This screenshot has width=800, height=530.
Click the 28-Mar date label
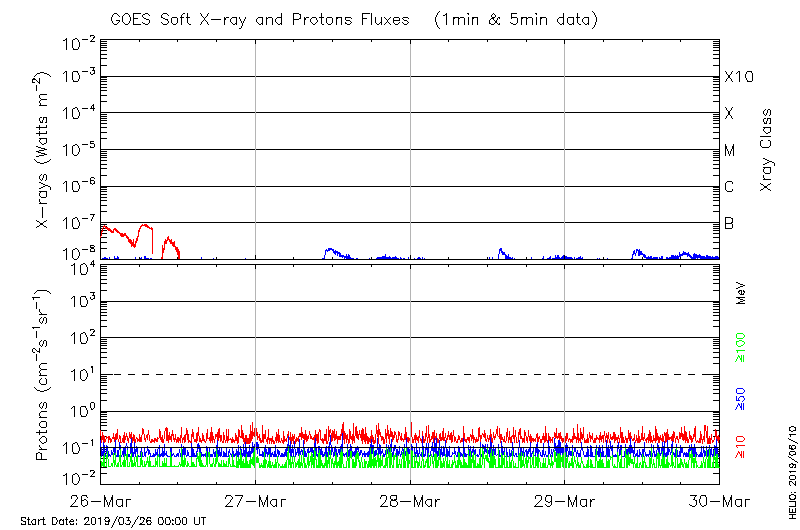click(x=410, y=501)
